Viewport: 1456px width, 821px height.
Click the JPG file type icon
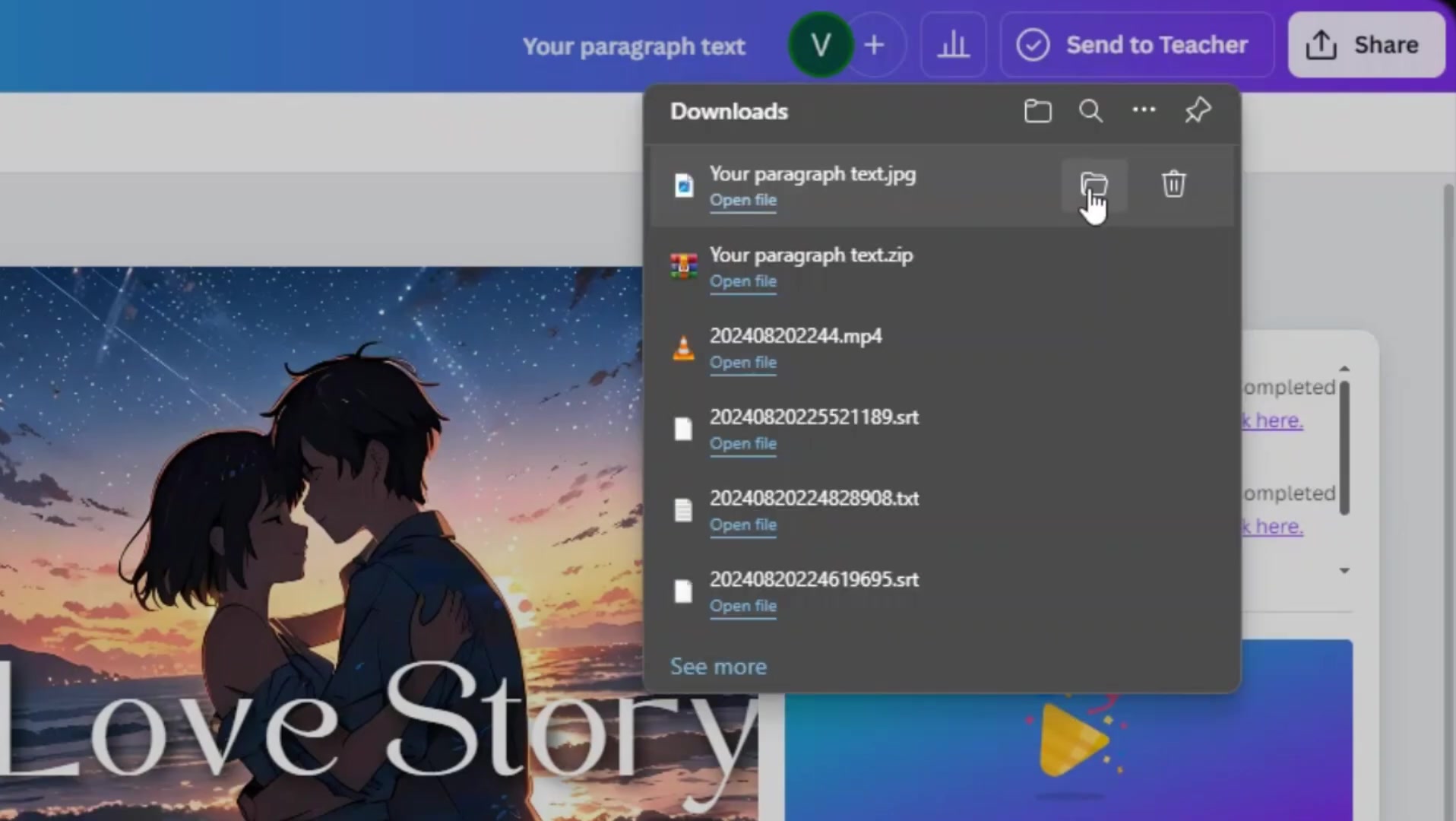(683, 185)
